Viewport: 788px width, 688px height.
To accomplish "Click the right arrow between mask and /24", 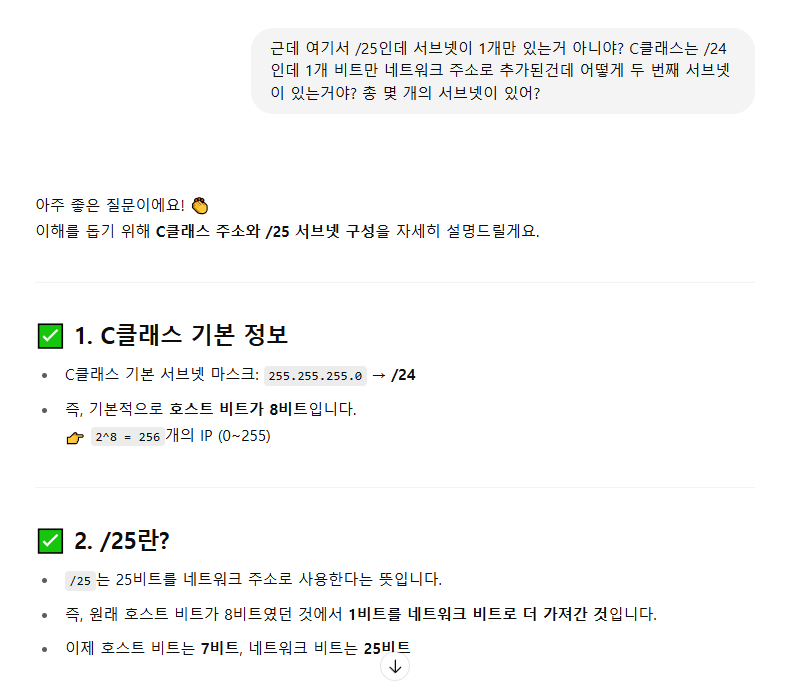I will click(379, 375).
